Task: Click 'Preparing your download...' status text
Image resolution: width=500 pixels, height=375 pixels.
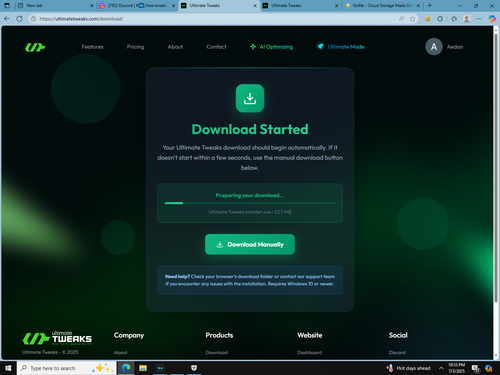Action: click(250, 195)
